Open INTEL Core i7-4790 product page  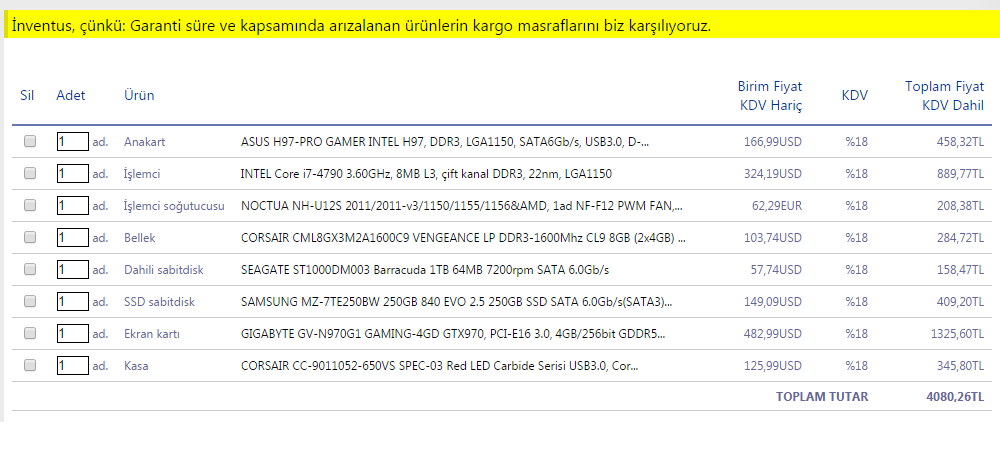tap(426, 174)
